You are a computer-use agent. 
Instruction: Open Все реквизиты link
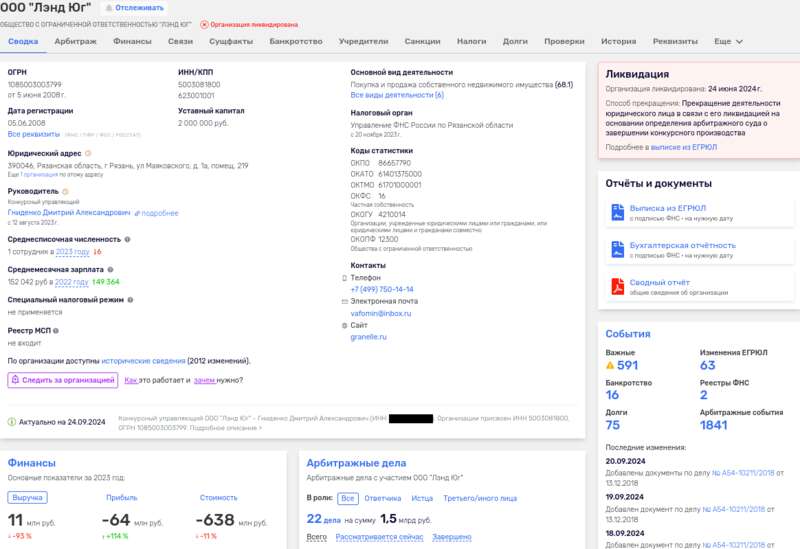34,134
